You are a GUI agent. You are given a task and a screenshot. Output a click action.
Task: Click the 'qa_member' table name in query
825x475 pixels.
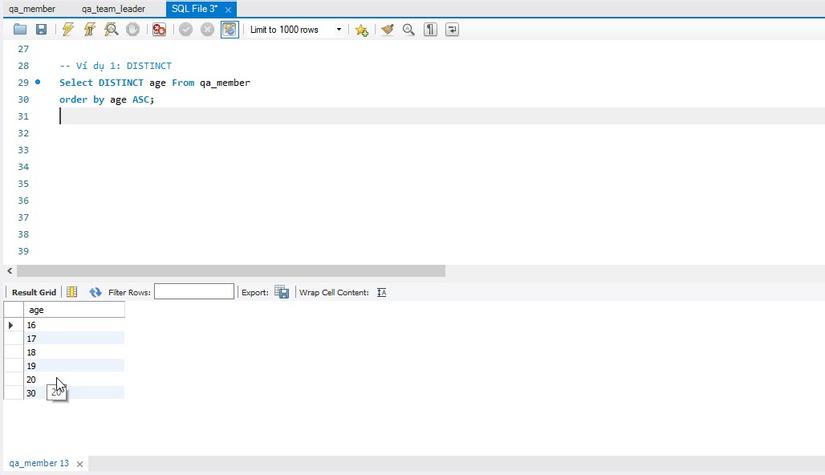pos(225,83)
